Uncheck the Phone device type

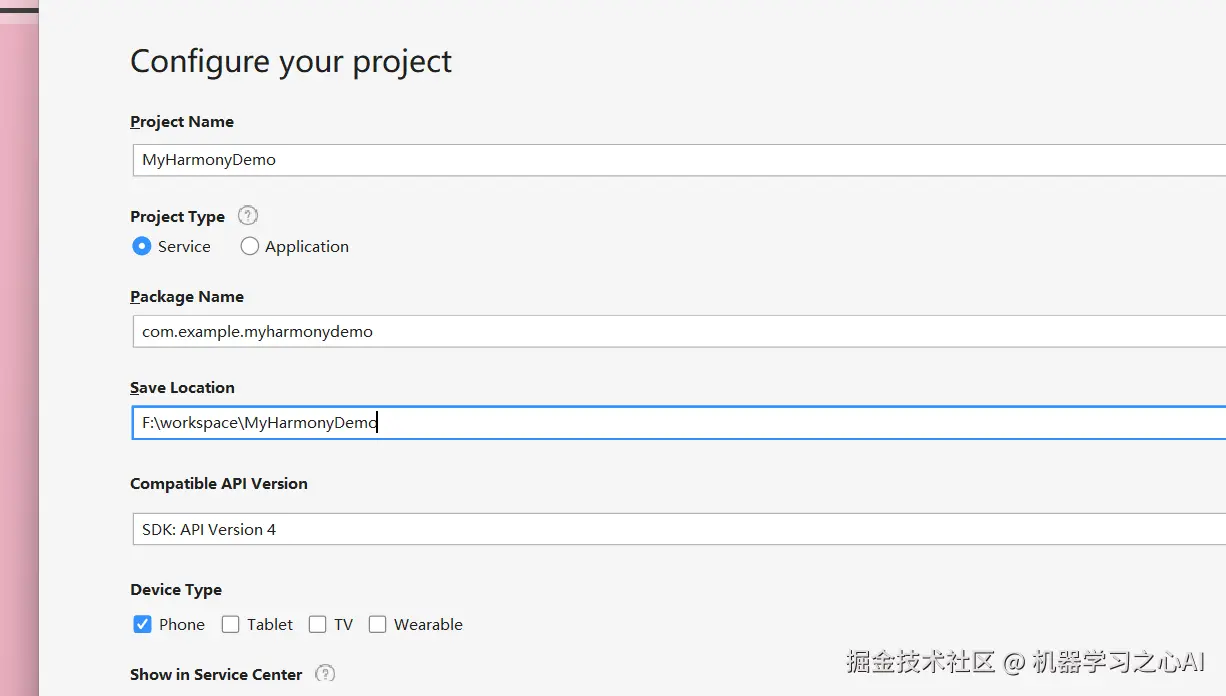point(142,624)
